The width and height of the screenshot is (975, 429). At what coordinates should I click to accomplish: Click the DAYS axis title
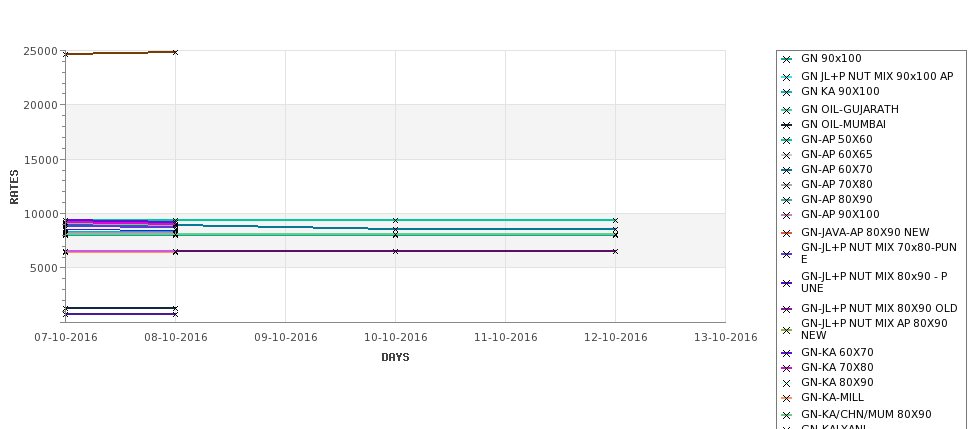tap(395, 357)
